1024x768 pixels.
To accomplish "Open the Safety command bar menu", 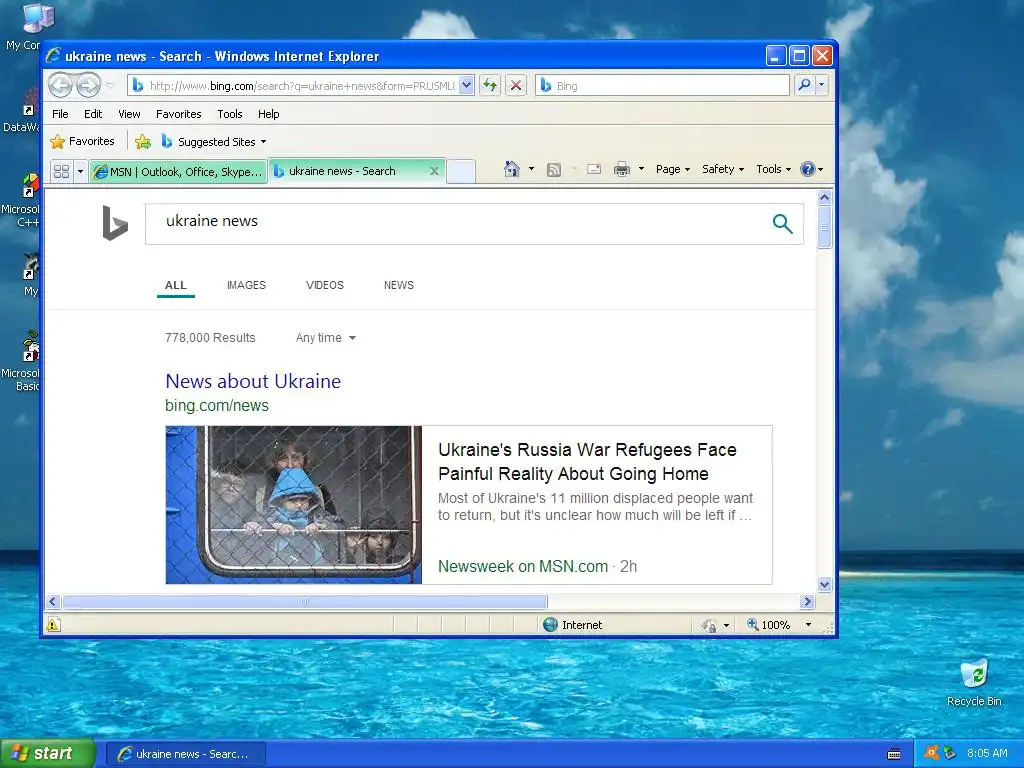I will pos(722,169).
